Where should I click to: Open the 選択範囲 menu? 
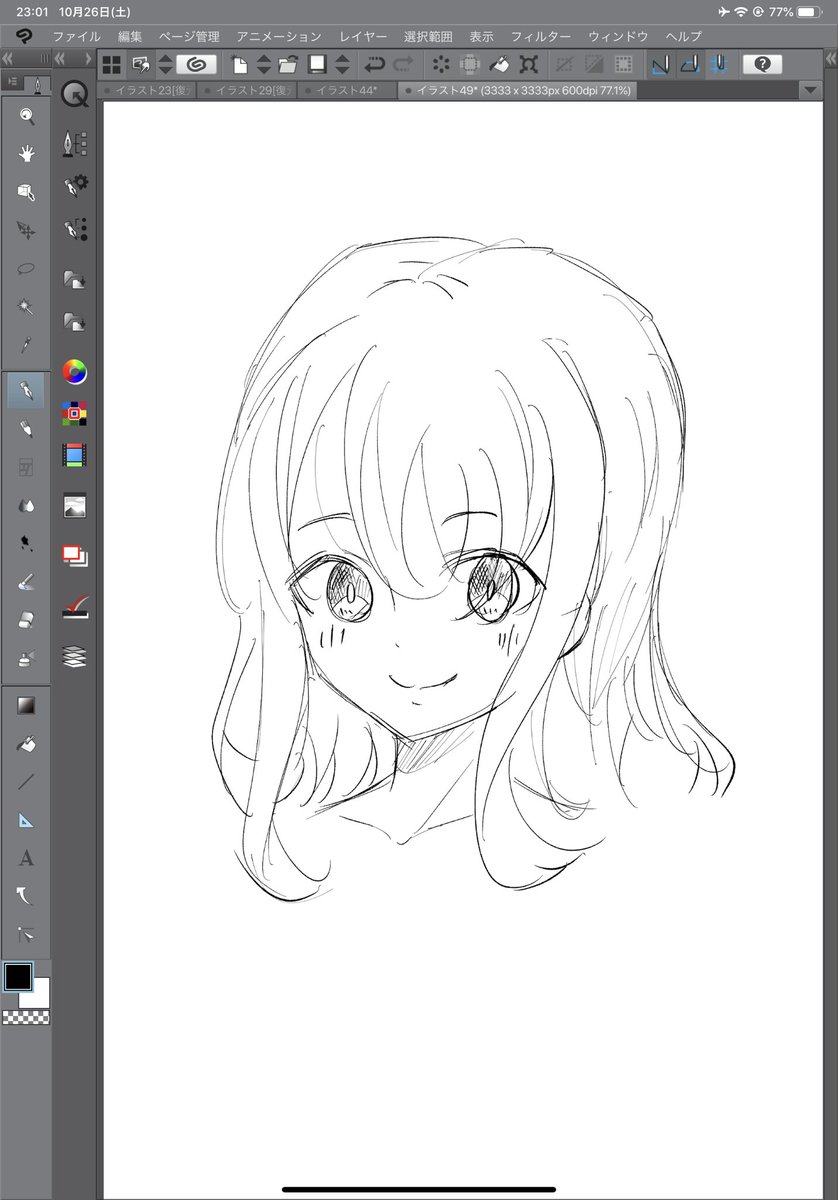point(428,36)
